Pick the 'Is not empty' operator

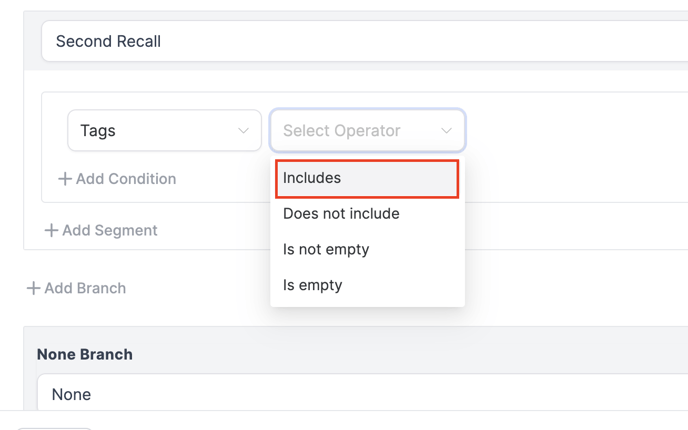tap(326, 249)
